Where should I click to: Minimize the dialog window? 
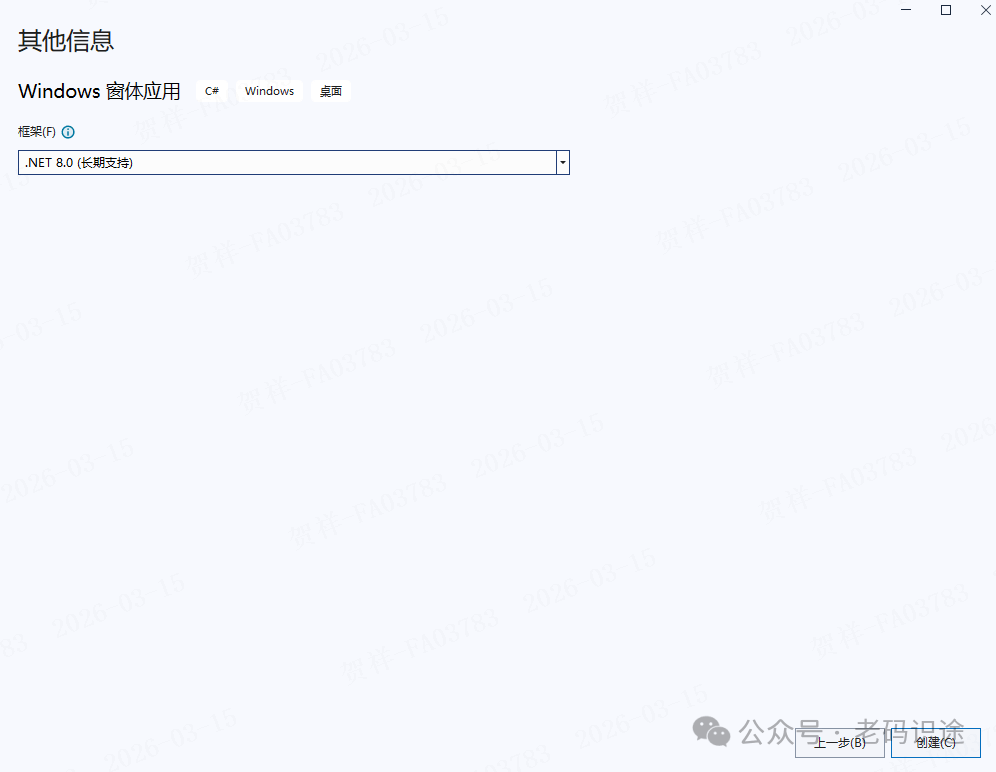pyautogui.click(x=906, y=10)
